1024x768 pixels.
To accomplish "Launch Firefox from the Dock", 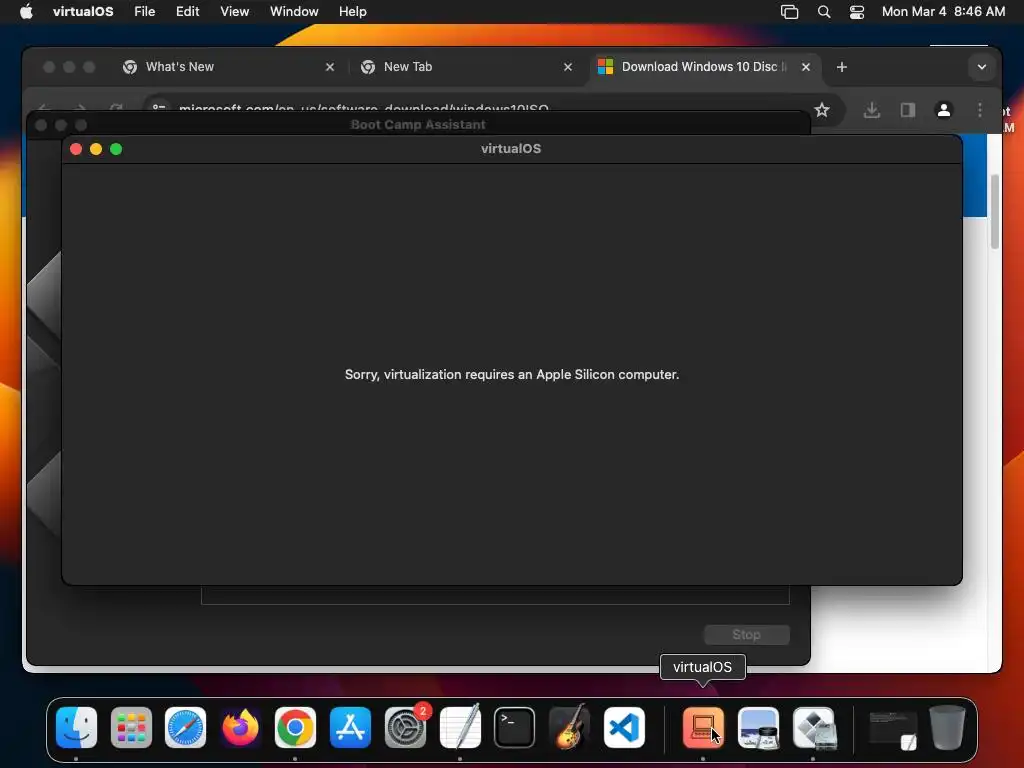I will (x=240, y=728).
